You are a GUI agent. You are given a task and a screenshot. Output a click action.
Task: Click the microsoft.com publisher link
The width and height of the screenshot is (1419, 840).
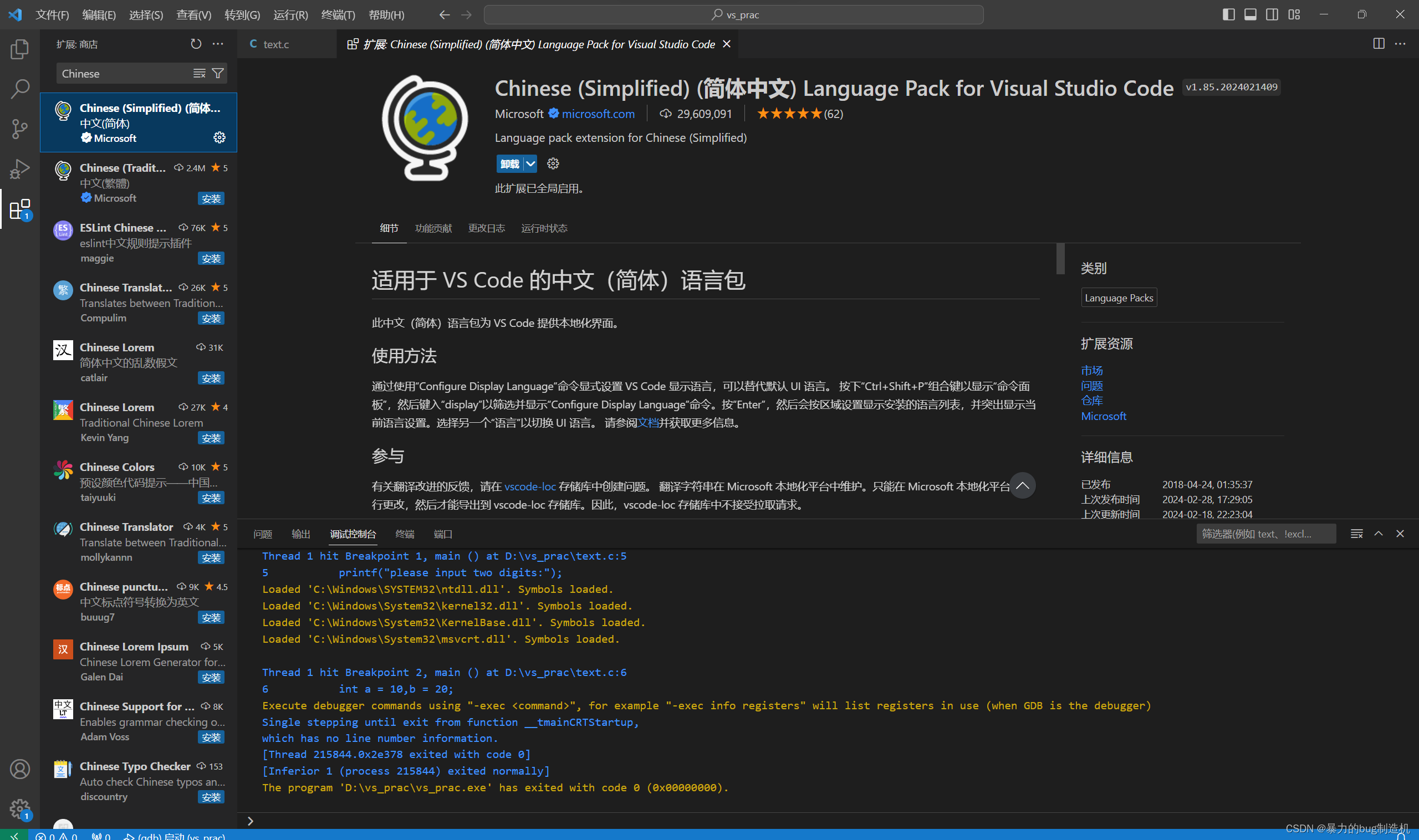point(598,113)
